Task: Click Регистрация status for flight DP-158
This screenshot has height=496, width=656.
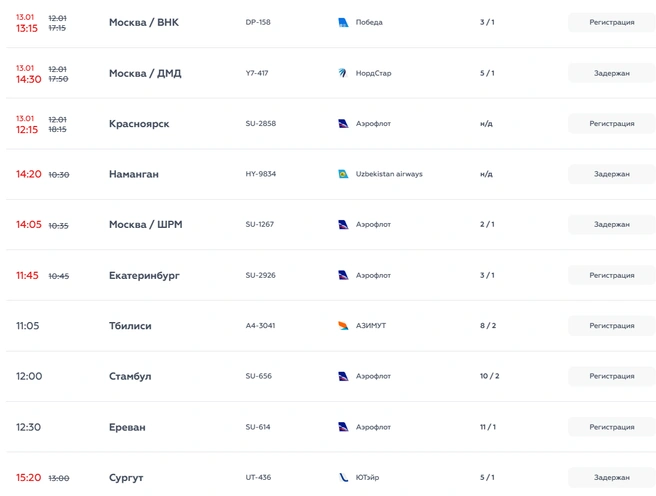Action: pos(612,22)
